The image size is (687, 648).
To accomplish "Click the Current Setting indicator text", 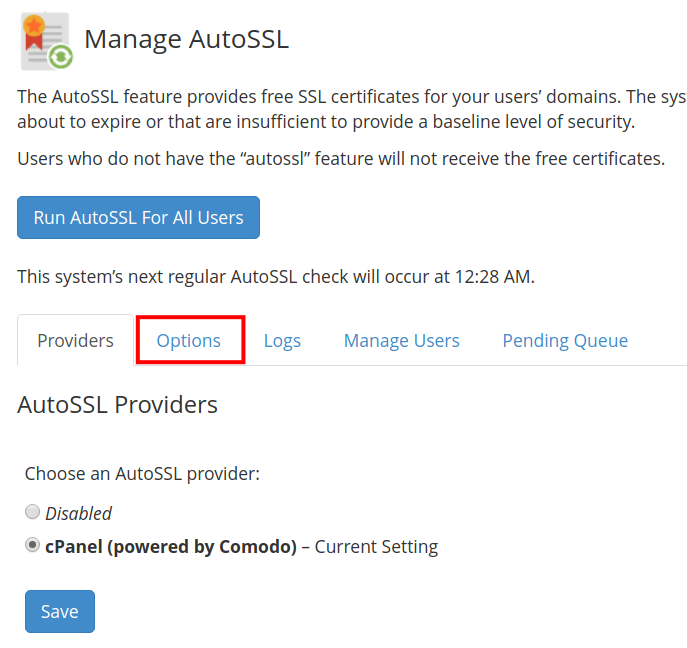I will (376, 547).
